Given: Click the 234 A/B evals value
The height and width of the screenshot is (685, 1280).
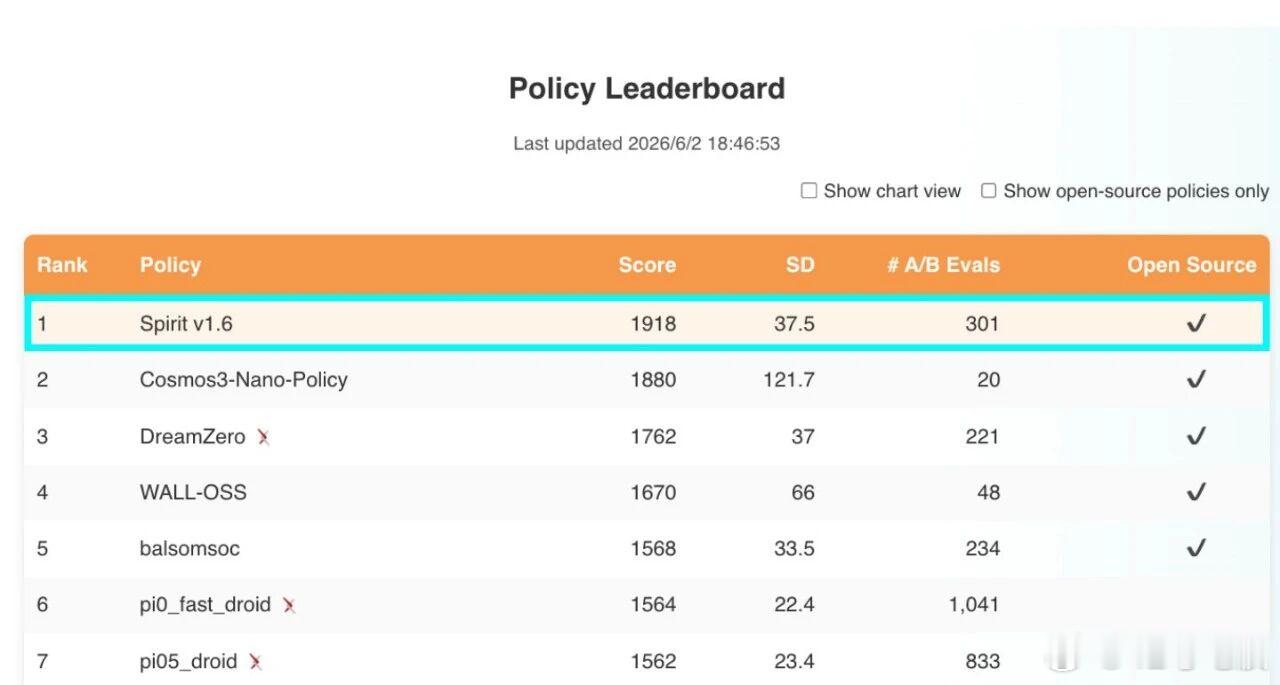Looking at the screenshot, I should [983, 549].
